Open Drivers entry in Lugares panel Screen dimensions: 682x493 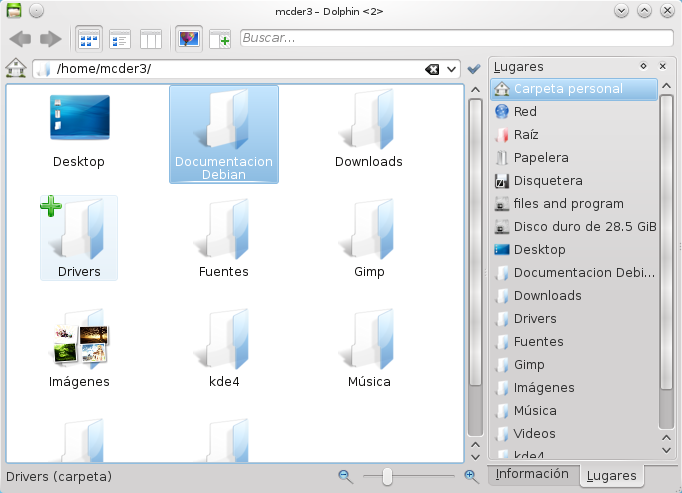[x=574, y=319]
